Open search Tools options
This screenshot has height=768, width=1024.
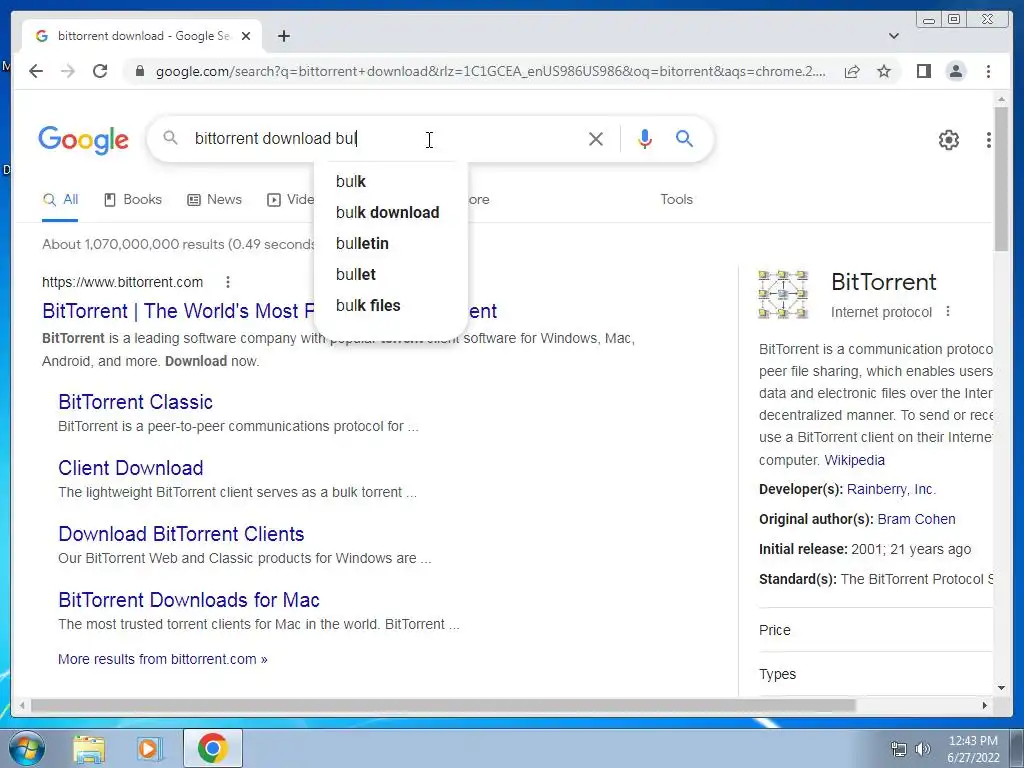coord(676,200)
